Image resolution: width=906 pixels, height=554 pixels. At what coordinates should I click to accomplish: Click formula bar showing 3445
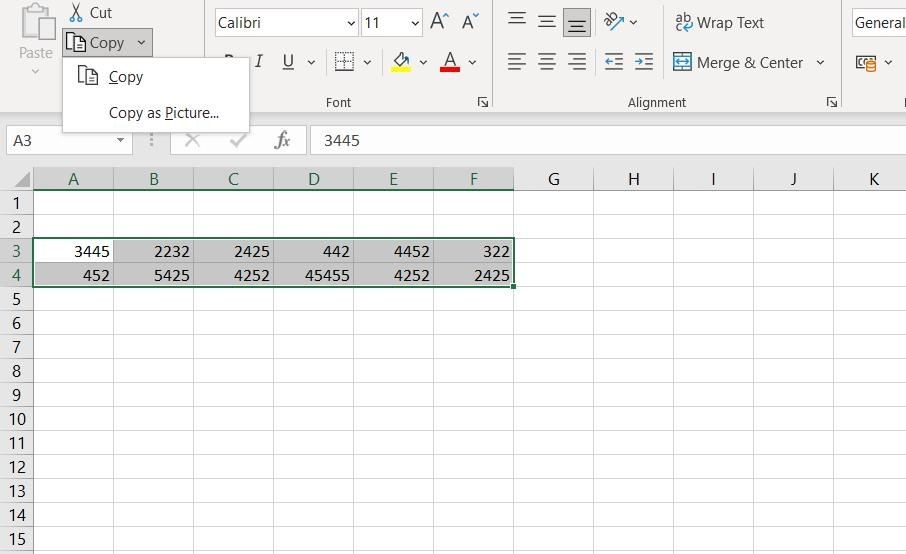tap(608, 140)
